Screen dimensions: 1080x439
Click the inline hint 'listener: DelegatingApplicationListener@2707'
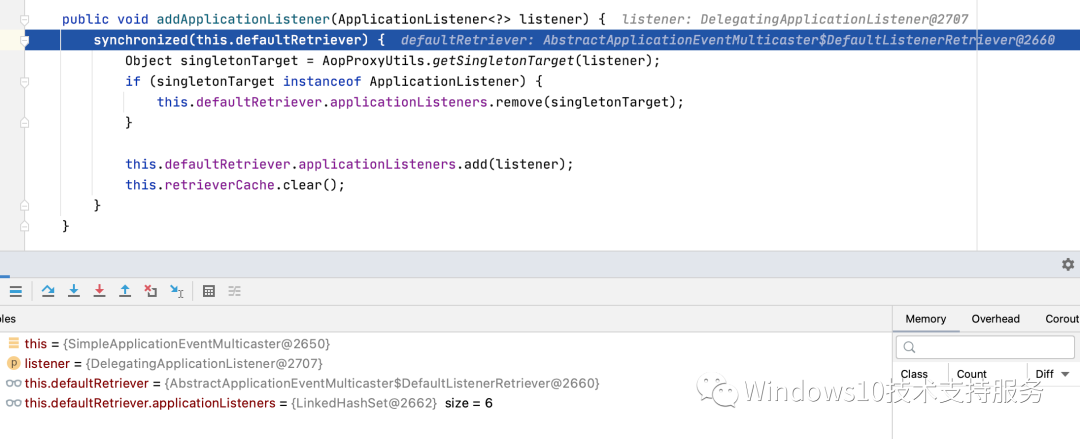[795, 20]
